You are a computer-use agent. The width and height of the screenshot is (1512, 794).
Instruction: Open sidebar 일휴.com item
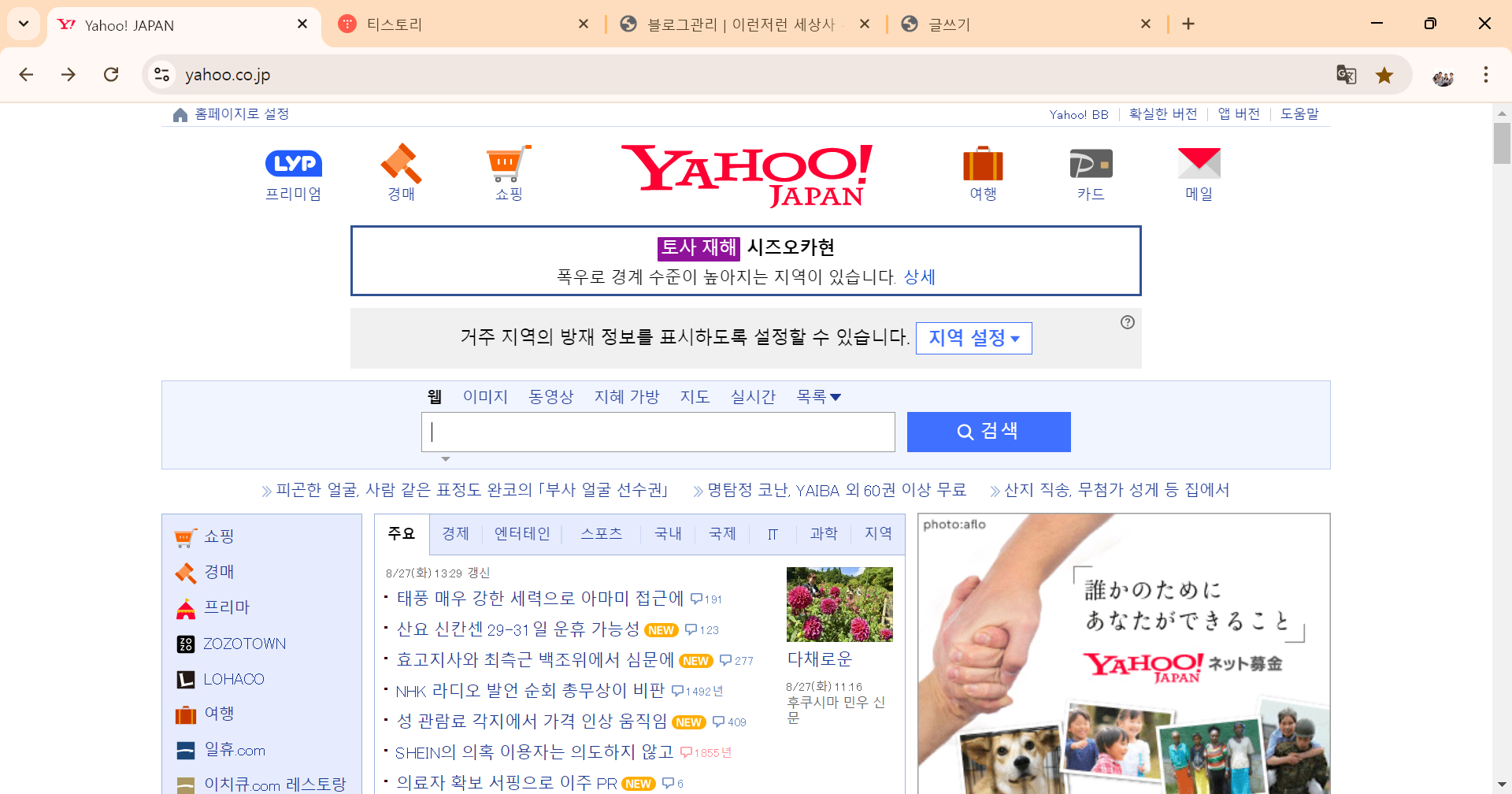click(221, 750)
